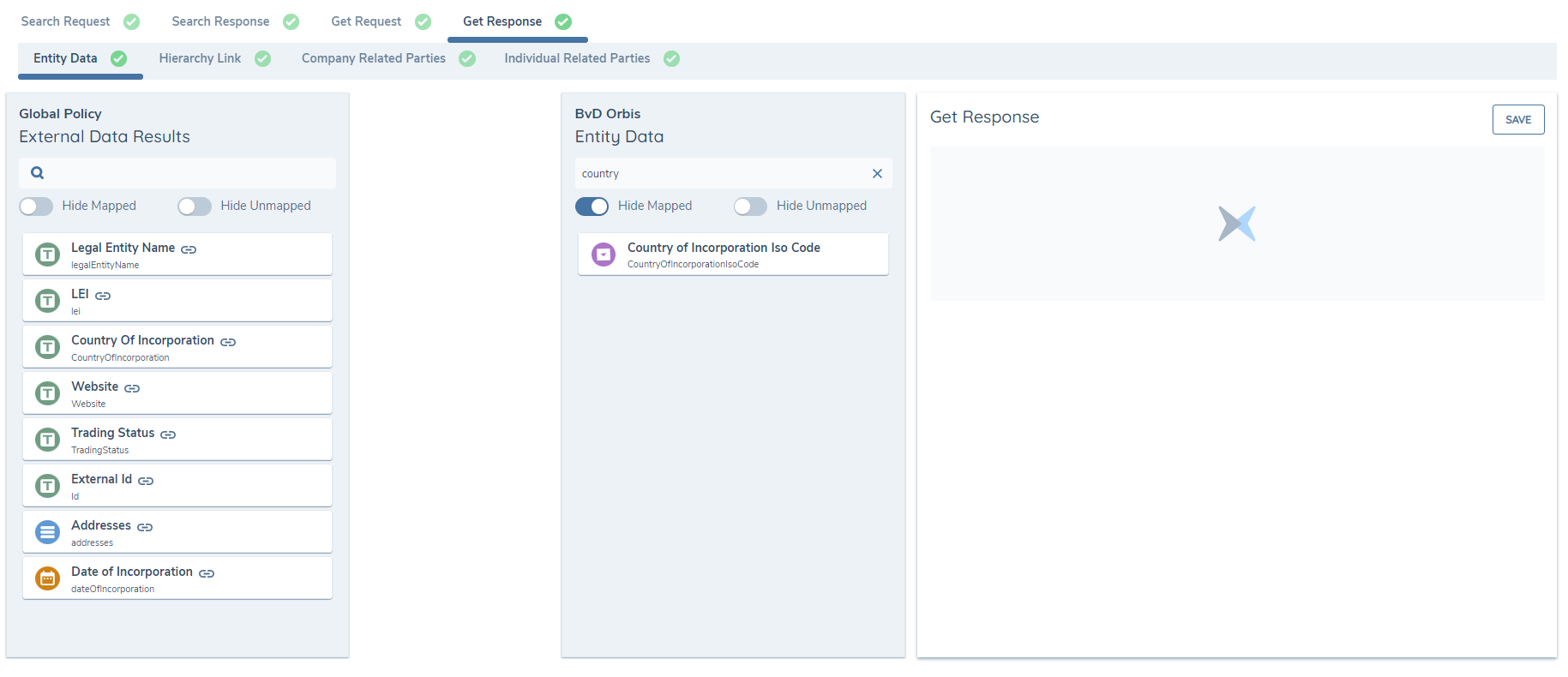Click the magnifier icon in External Data Results search
Screen dimensions: 1568x677
pos(38,173)
